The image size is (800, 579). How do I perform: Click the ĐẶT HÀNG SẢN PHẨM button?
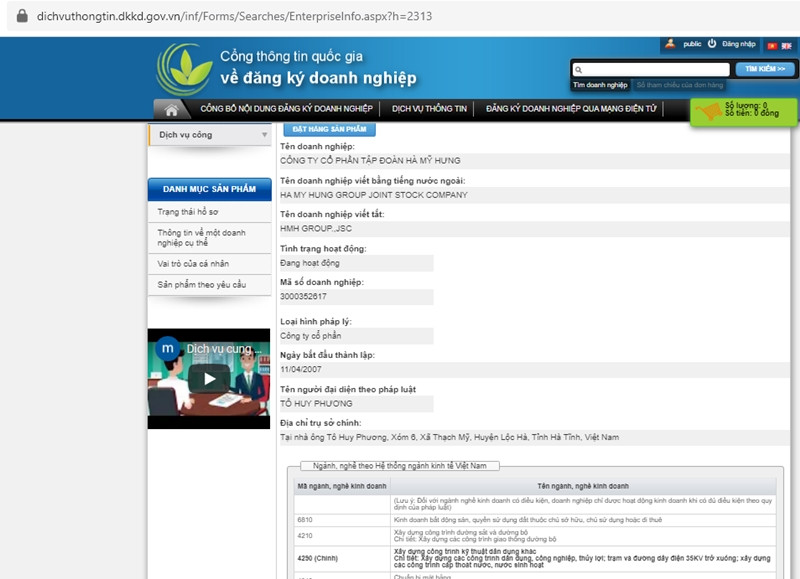[329, 129]
